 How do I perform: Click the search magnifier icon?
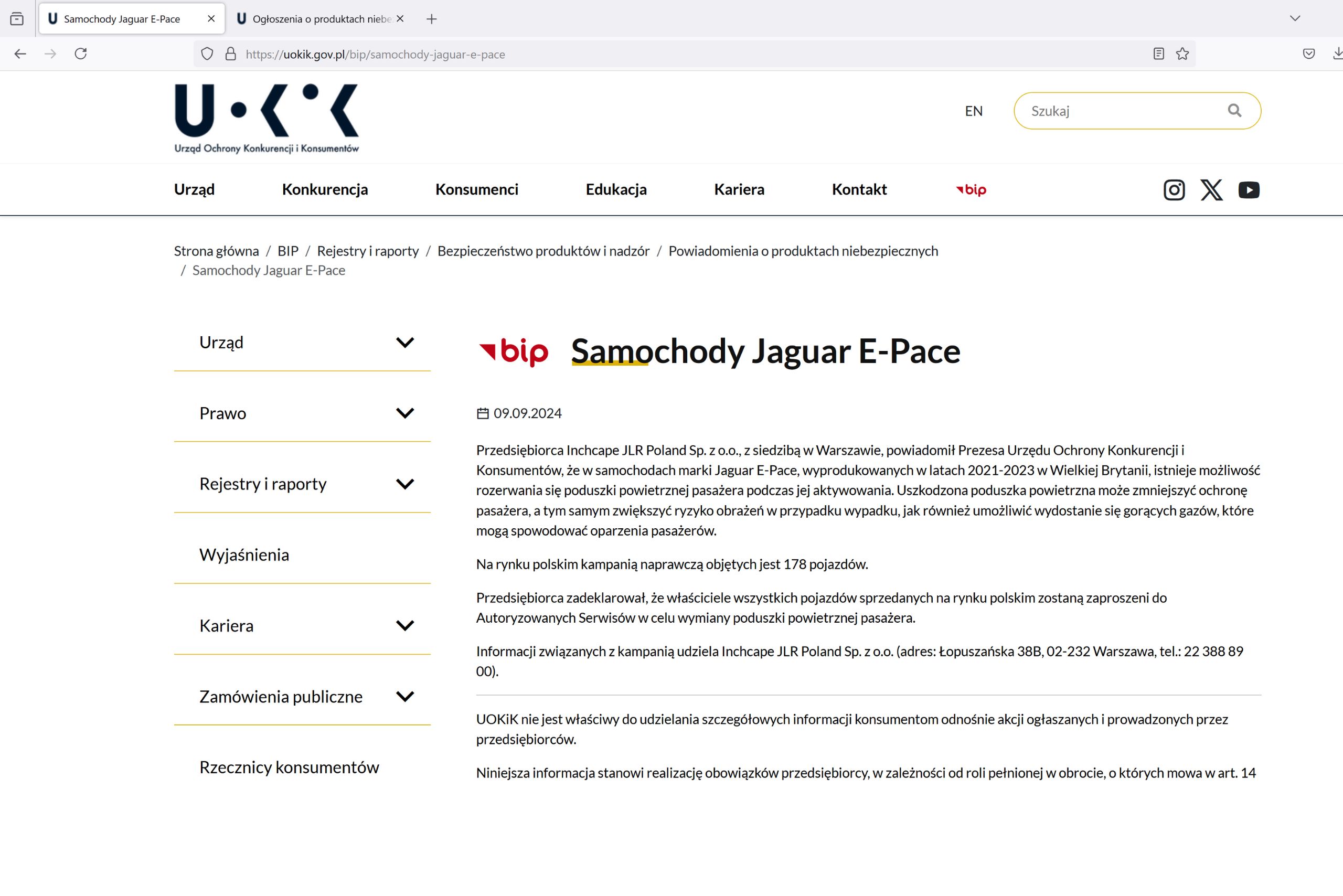pyautogui.click(x=1234, y=110)
